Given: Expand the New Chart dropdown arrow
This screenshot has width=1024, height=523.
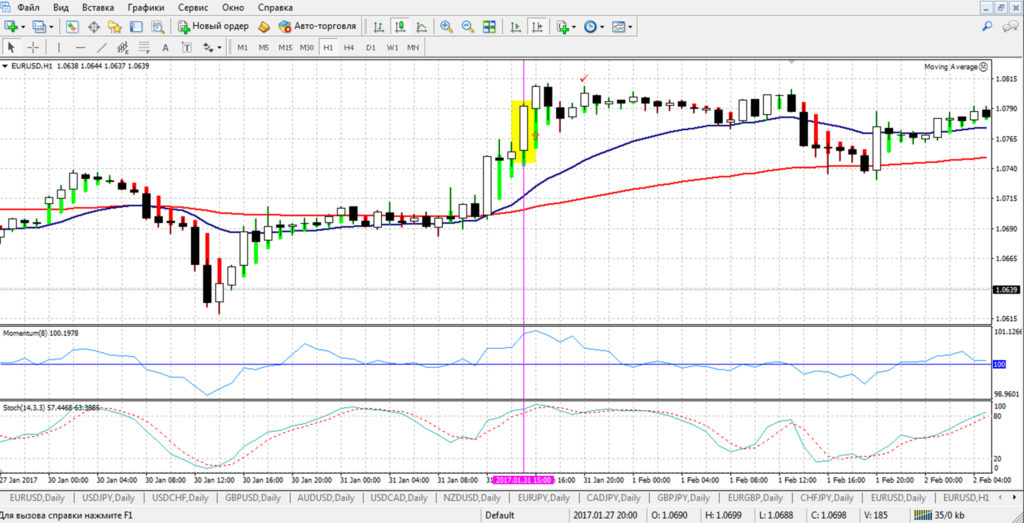Looking at the screenshot, I should [24, 27].
